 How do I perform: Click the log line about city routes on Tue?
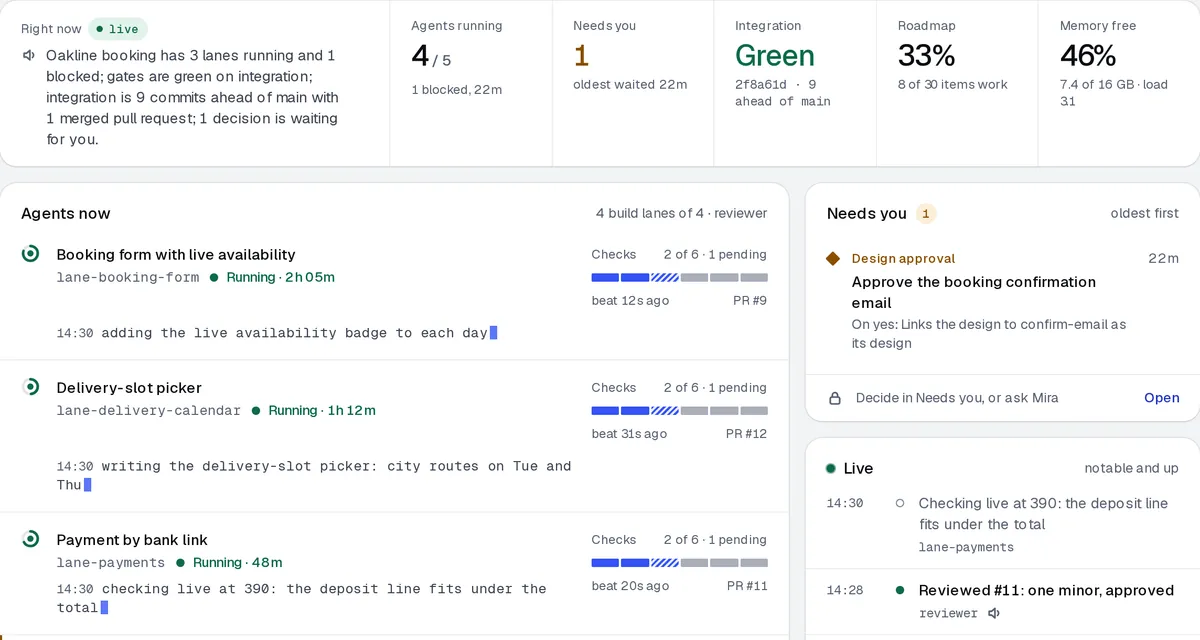(314, 475)
